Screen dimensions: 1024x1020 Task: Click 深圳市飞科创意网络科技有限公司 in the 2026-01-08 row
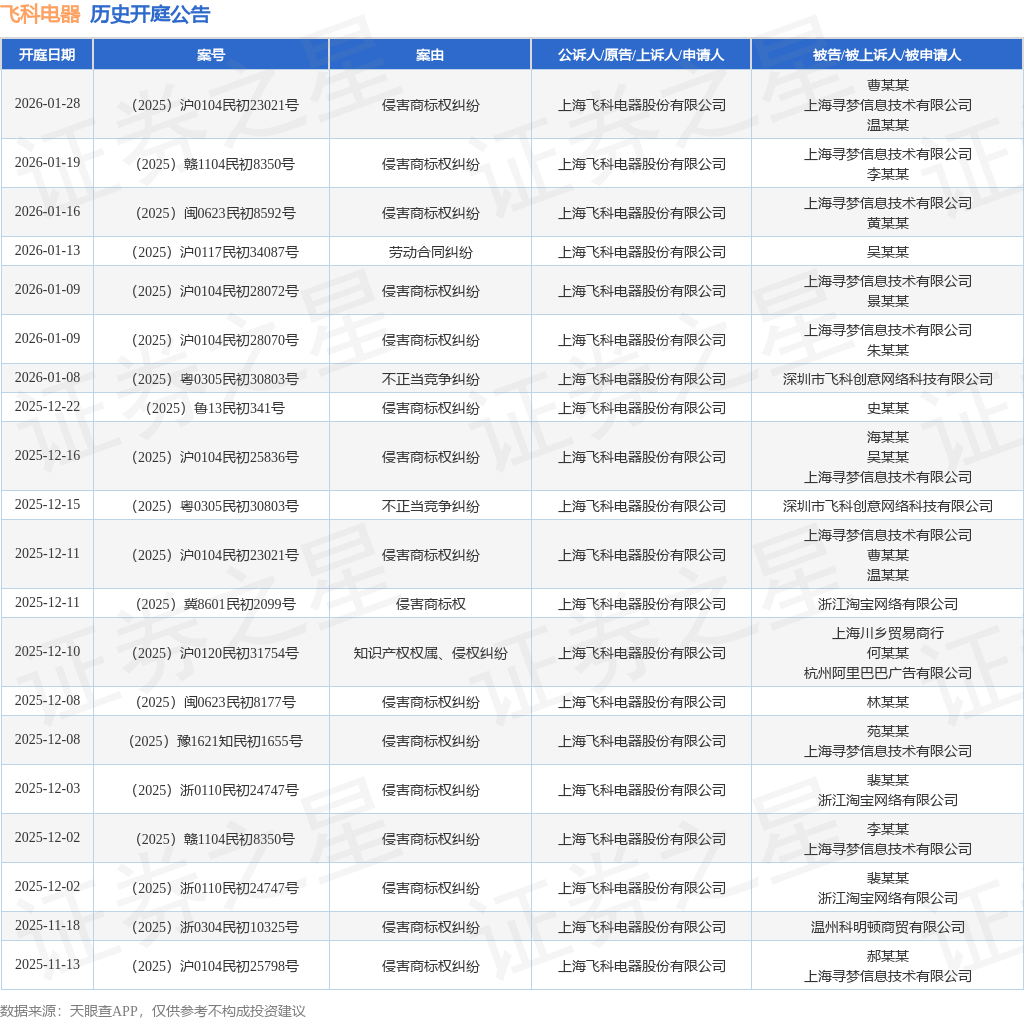pyautogui.click(x=888, y=379)
